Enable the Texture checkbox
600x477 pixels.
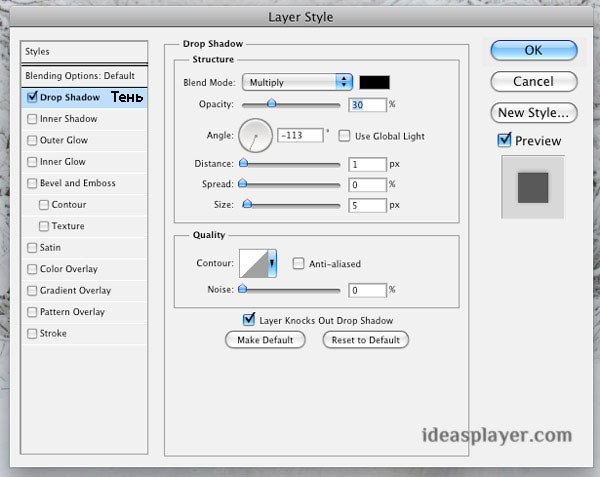44,226
